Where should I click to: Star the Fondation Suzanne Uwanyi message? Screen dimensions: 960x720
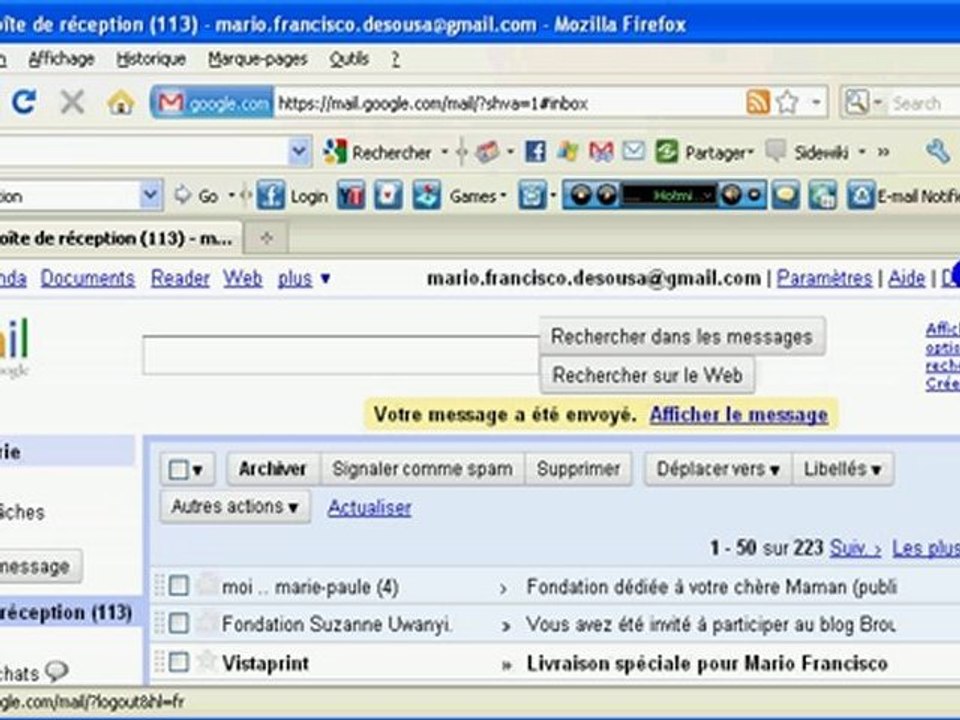tap(208, 623)
